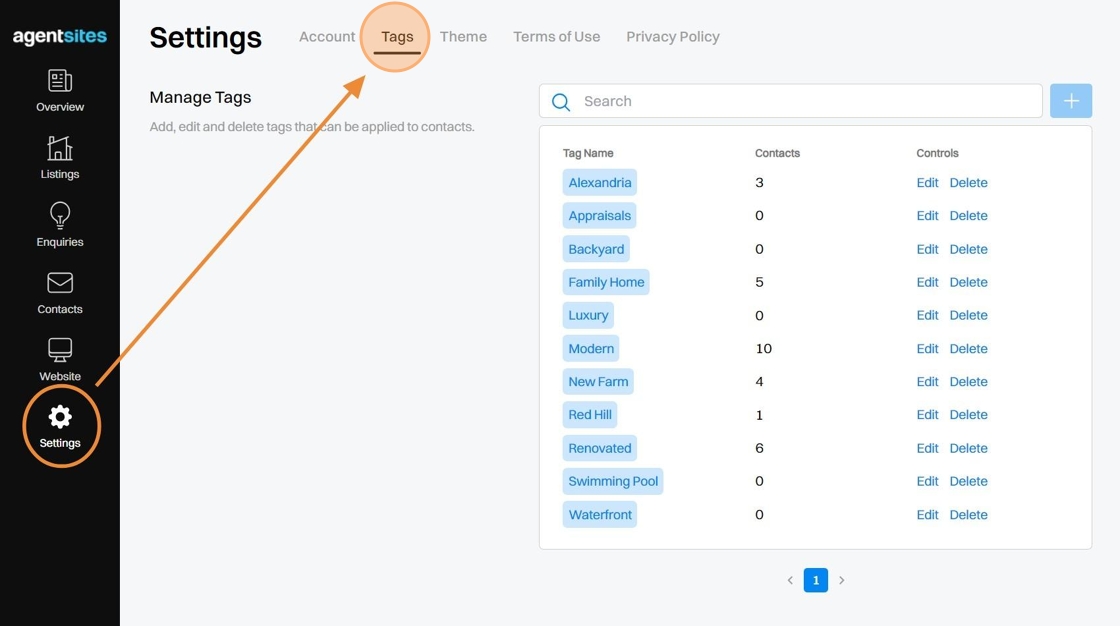This screenshot has width=1120, height=626.
Task: Open the Terms of Use tab
Action: [x=557, y=37]
